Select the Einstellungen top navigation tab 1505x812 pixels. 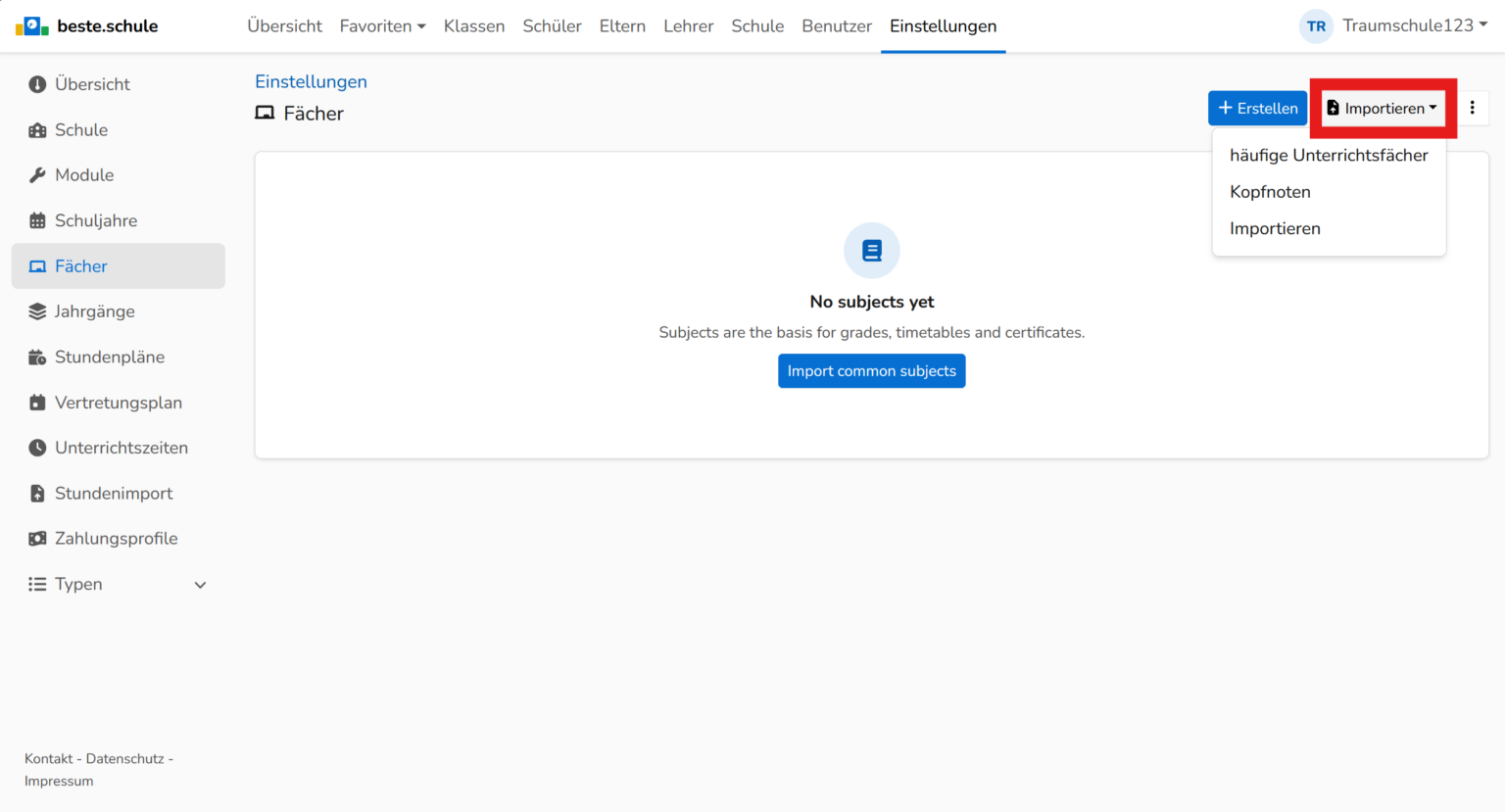coord(943,26)
